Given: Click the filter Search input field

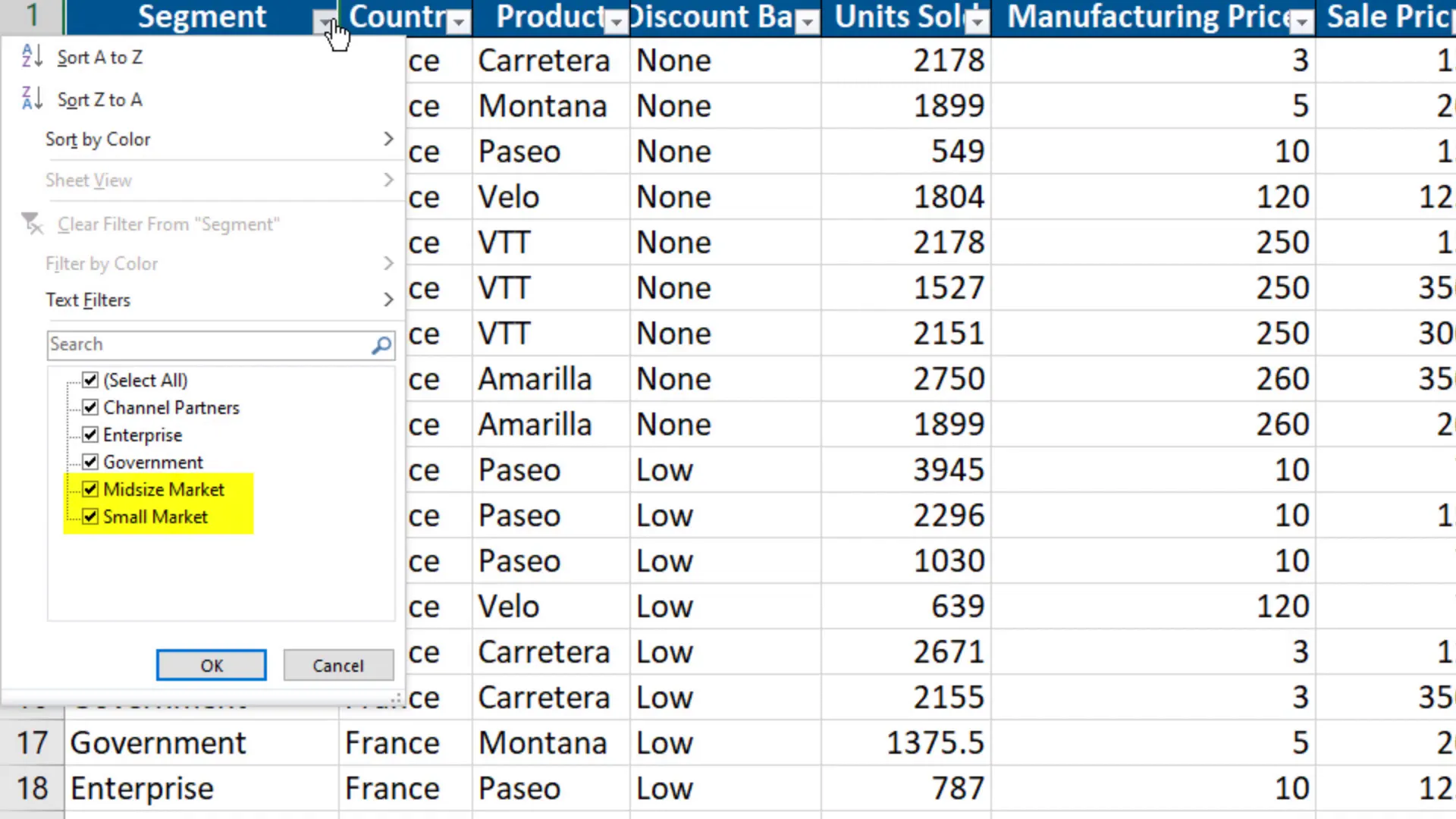Looking at the screenshot, I should click(209, 345).
